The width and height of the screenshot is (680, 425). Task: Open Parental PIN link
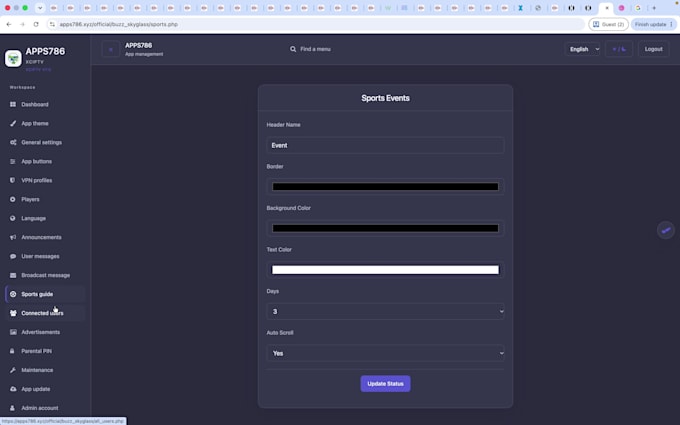click(x=45, y=351)
